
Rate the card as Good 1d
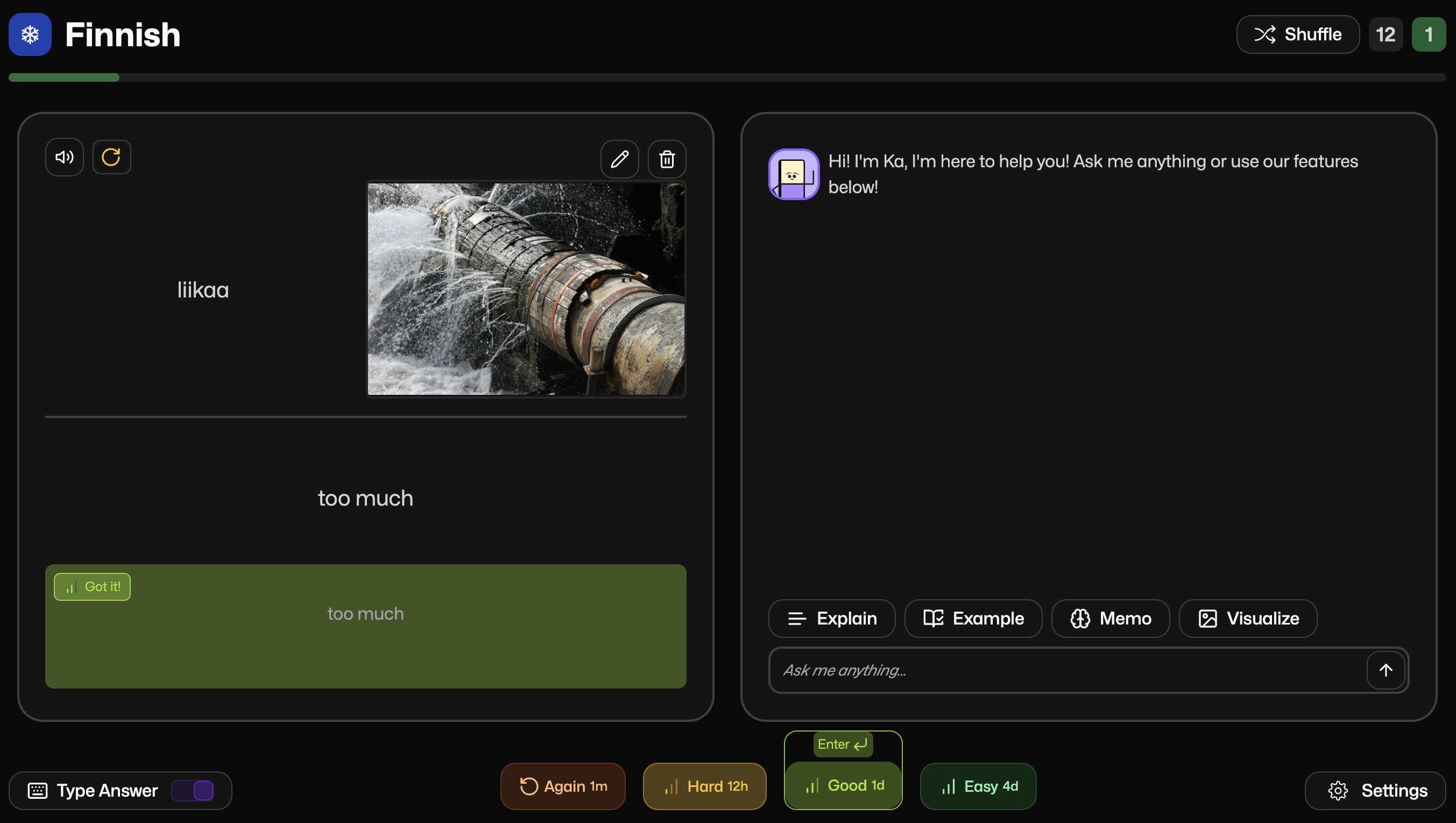point(843,785)
